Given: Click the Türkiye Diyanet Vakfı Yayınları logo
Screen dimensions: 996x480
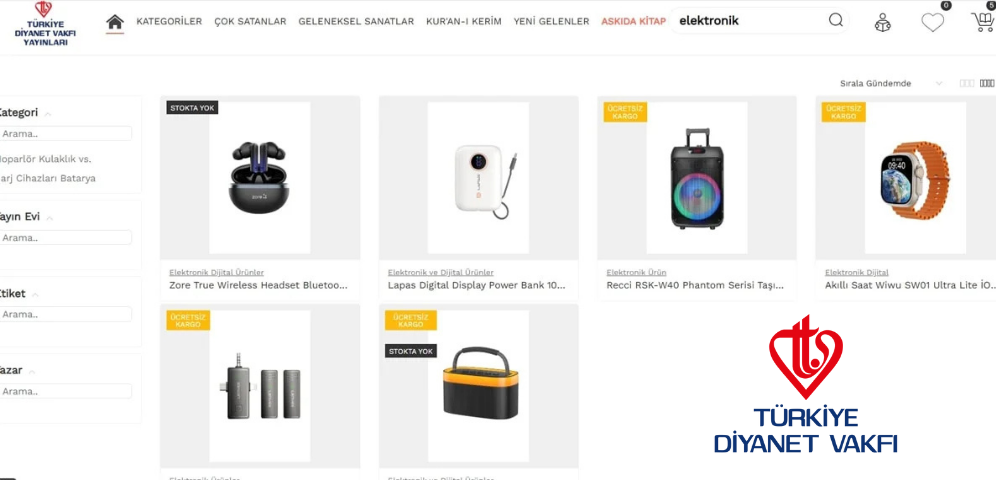Looking at the screenshot, I should [x=41, y=24].
